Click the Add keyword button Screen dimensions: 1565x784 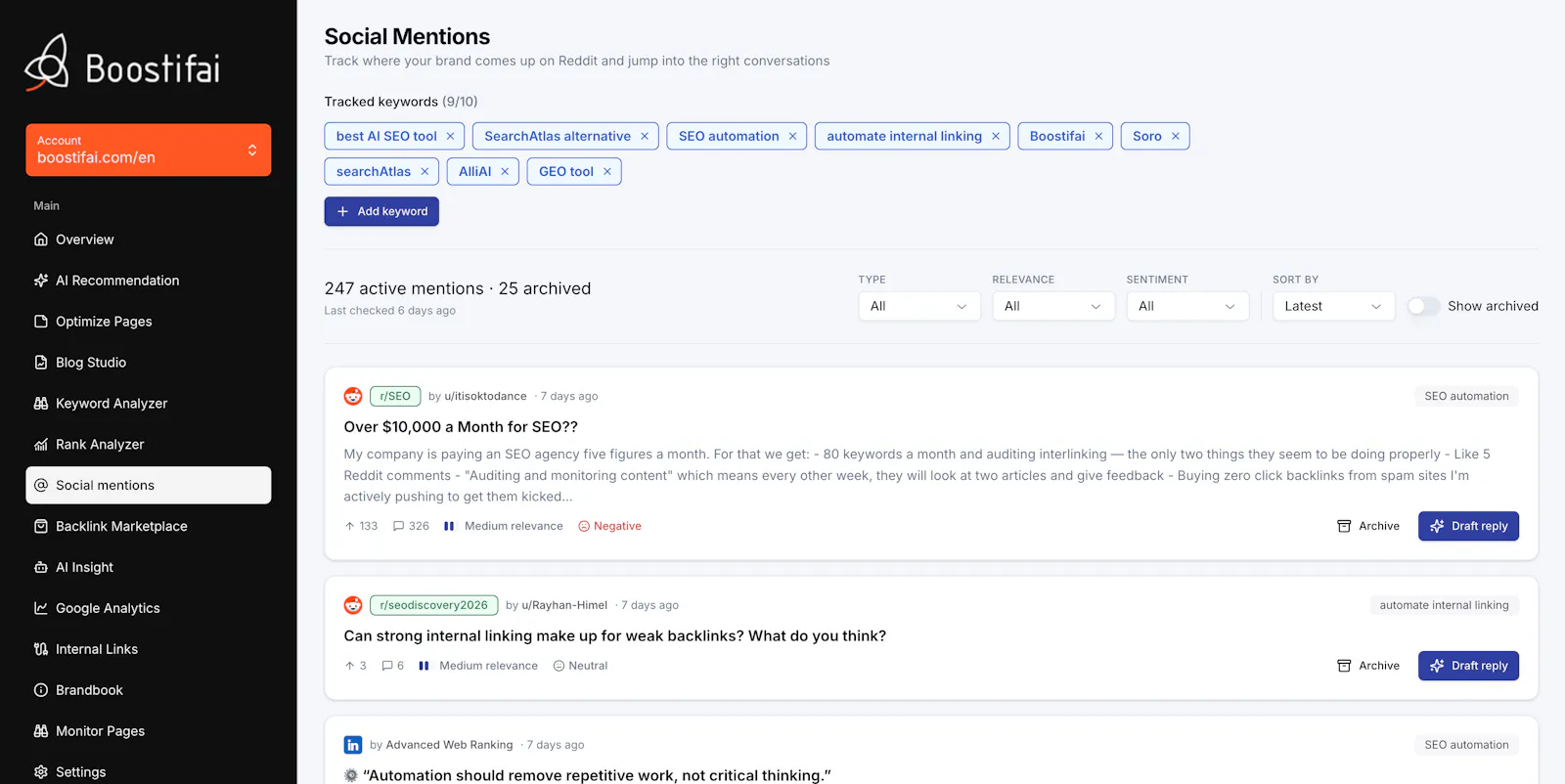click(x=381, y=211)
